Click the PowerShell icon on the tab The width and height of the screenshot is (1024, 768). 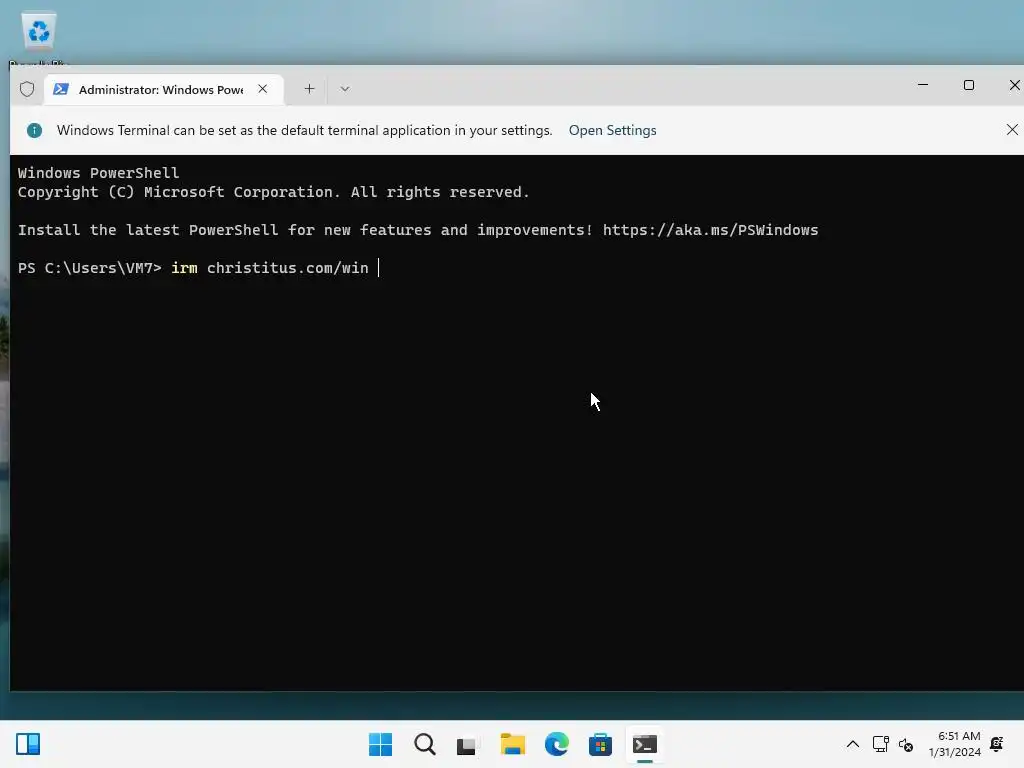(61, 89)
